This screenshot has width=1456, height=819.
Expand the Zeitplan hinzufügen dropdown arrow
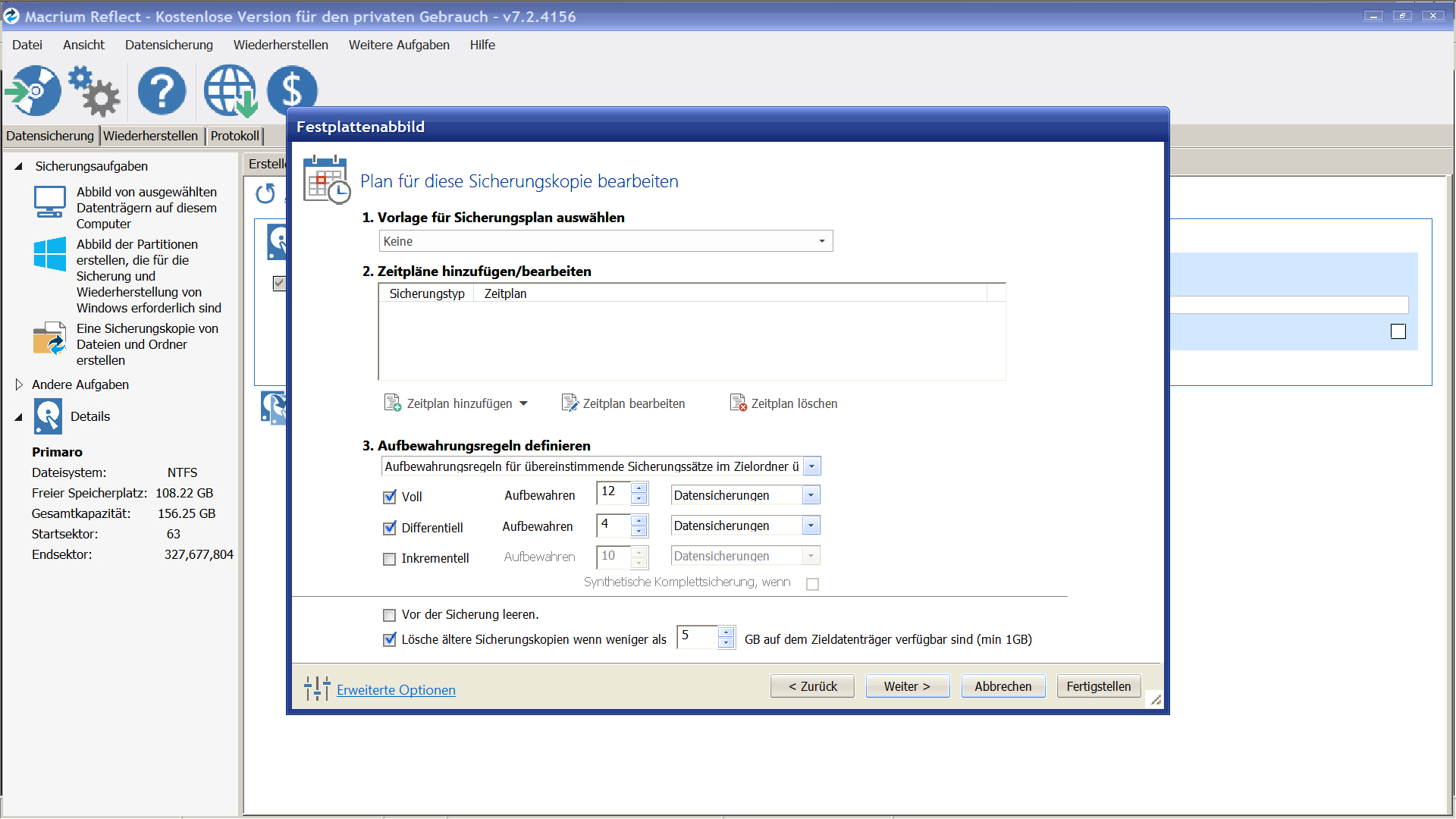click(x=523, y=403)
